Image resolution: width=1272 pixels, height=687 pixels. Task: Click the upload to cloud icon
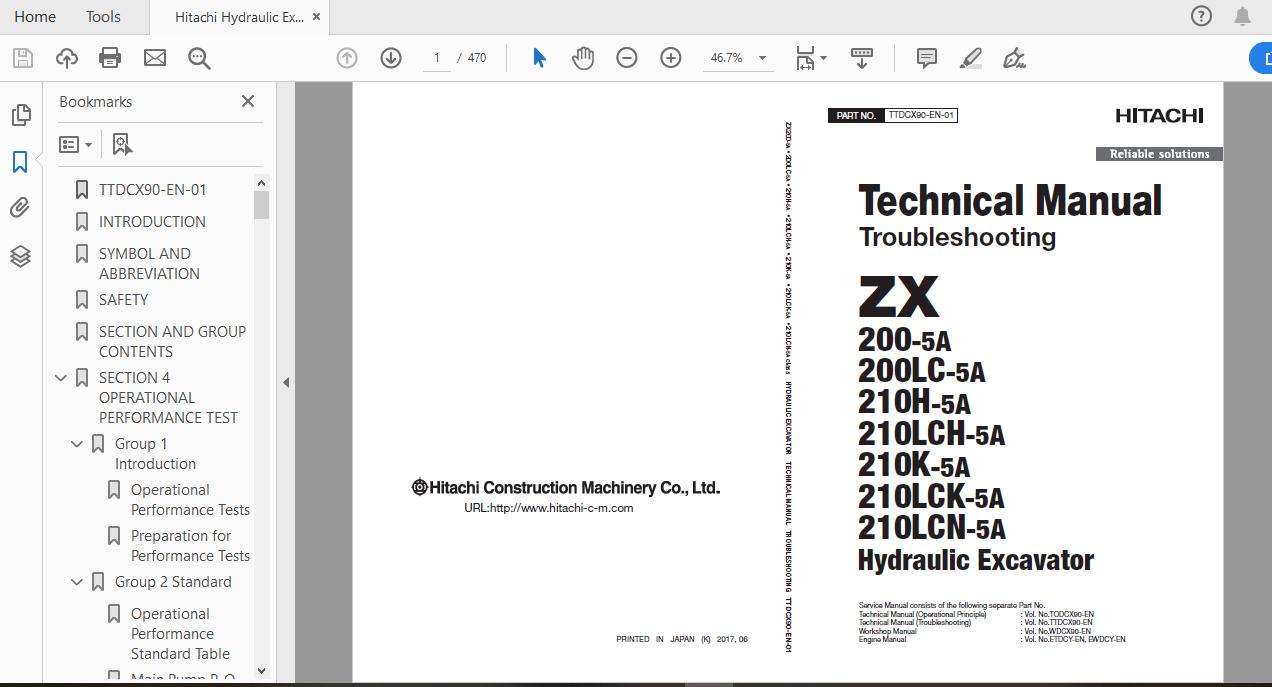coord(66,58)
